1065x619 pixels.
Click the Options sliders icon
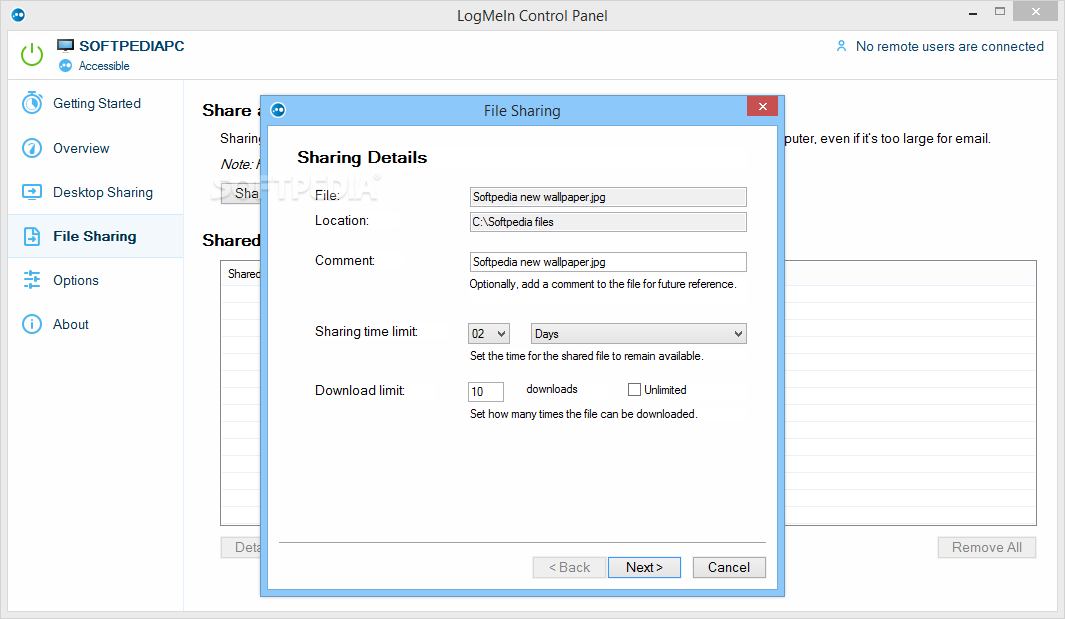pos(32,280)
